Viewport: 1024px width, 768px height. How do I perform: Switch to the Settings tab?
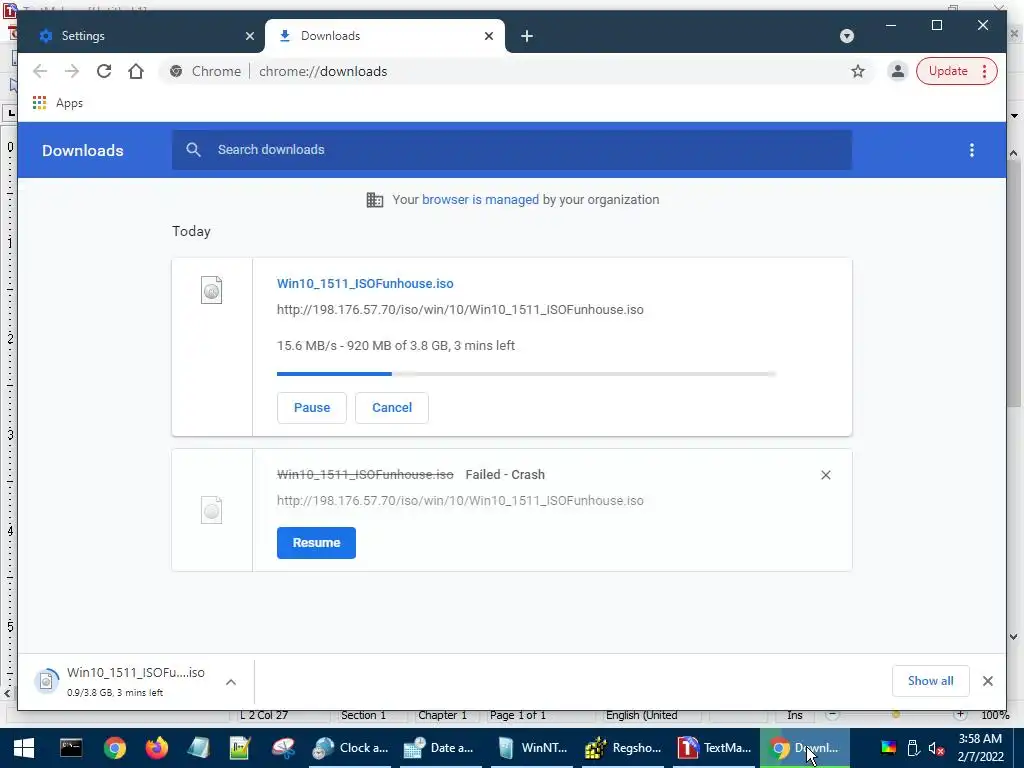point(140,36)
